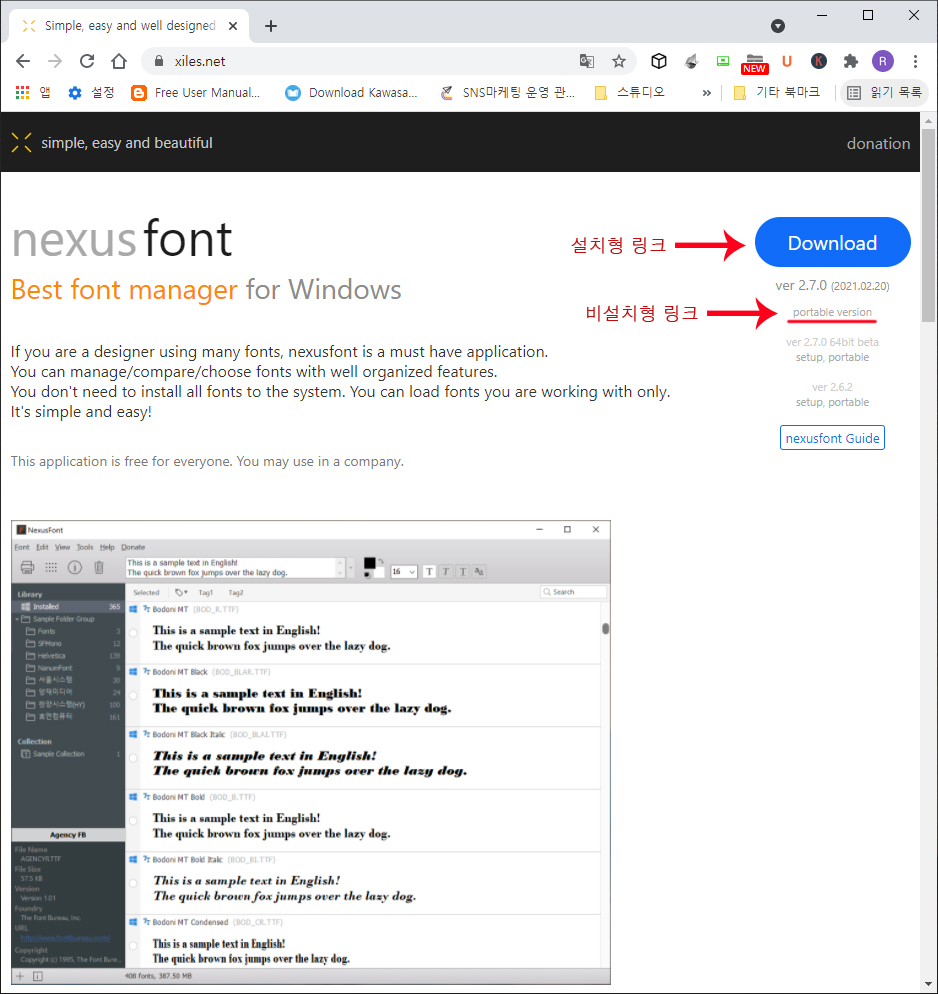Click the xiles site logo
The width and height of the screenshot is (938, 994).
pos(22,143)
